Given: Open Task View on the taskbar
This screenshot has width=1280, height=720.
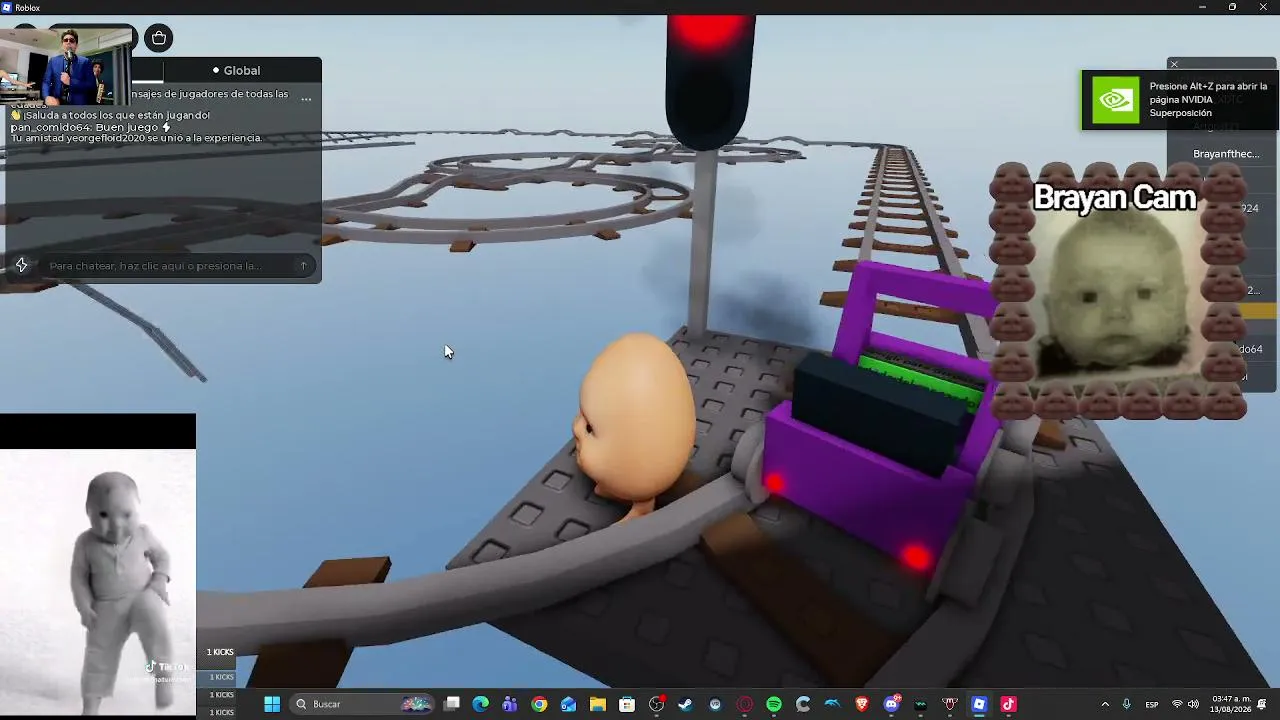Looking at the screenshot, I should click(452, 704).
